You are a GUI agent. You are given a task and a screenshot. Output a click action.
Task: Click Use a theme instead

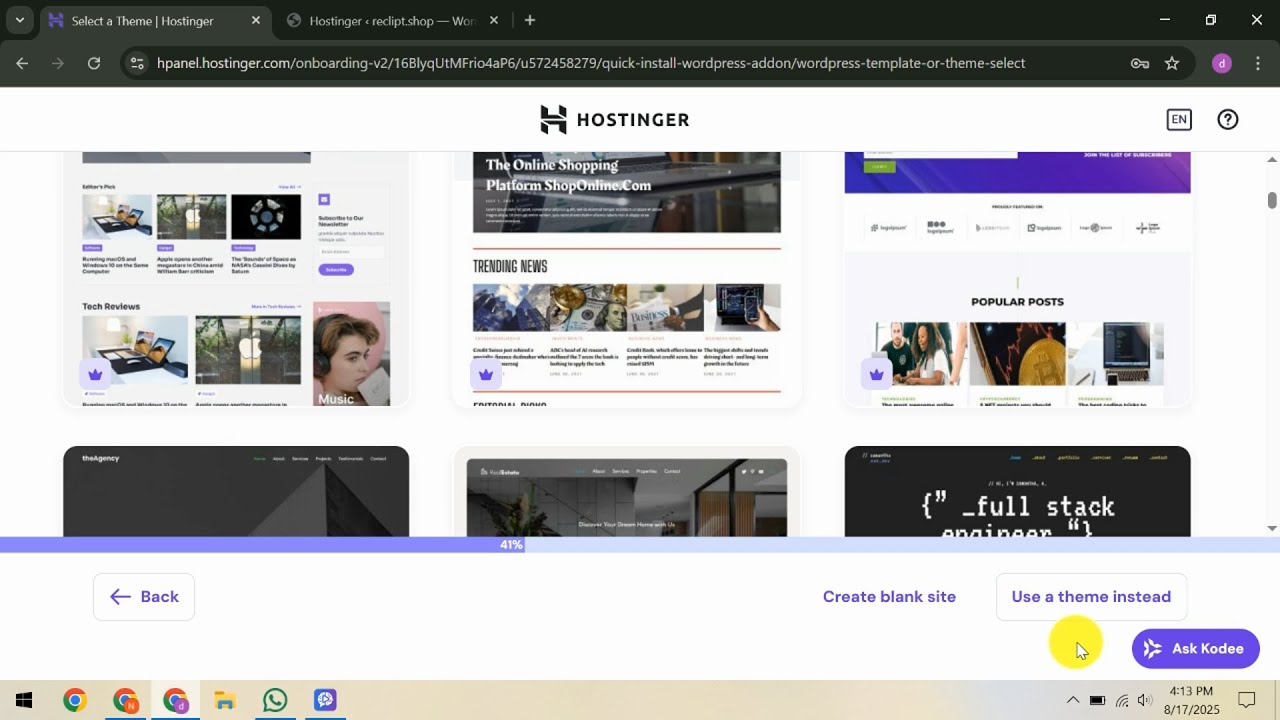tap(1091, 597)
